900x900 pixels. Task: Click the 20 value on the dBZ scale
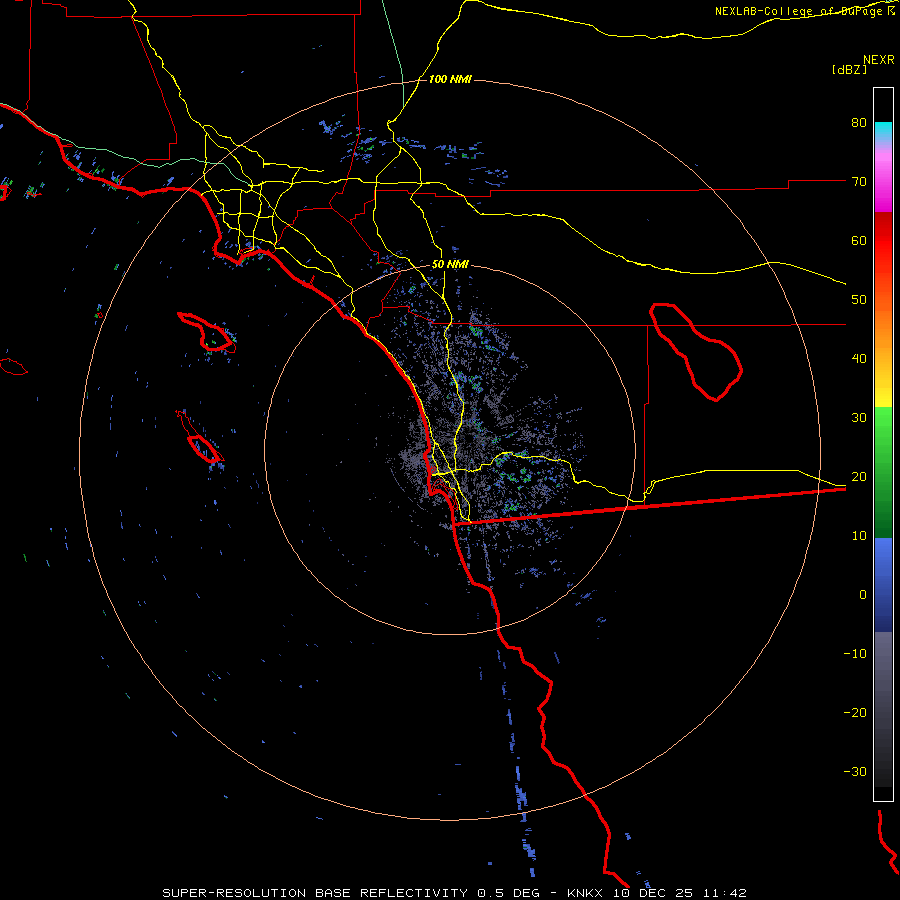click(859, 477)
